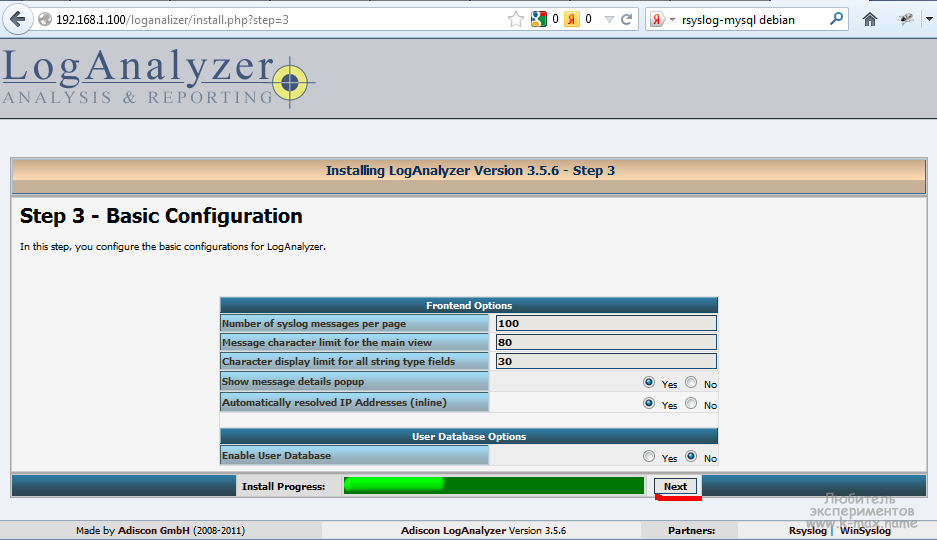Select No for resolved IP Addresses
The width and height of the screenshot is (937, 540).
point(691,403)
